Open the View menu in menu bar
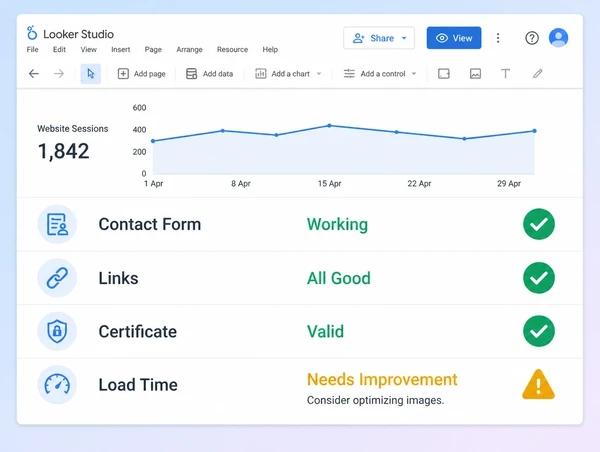This screenshot has height=452, width=600. [x=88, y=49]
